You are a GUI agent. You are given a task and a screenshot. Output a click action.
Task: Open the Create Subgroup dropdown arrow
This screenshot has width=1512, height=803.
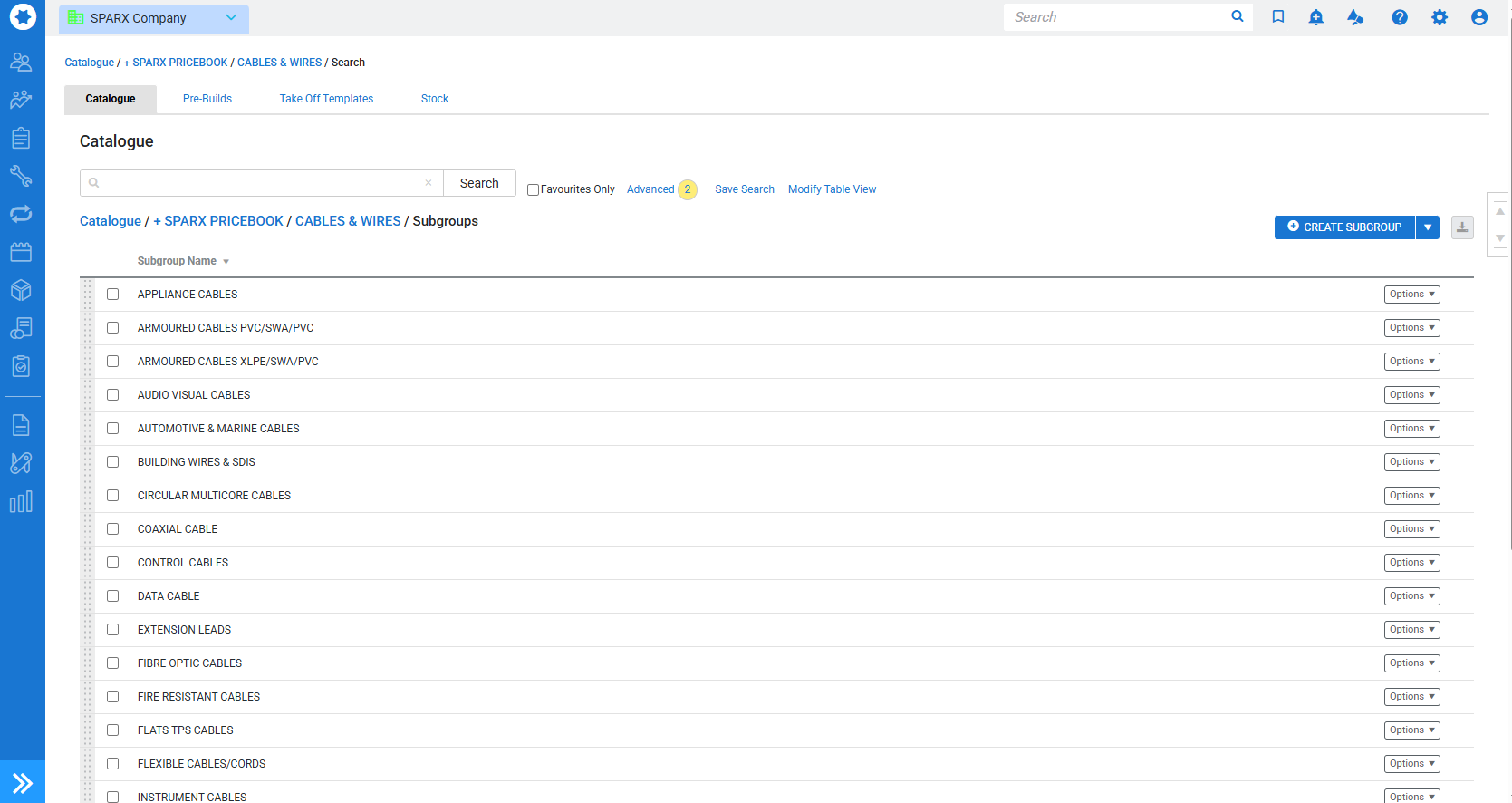[x=1427, y=227]
